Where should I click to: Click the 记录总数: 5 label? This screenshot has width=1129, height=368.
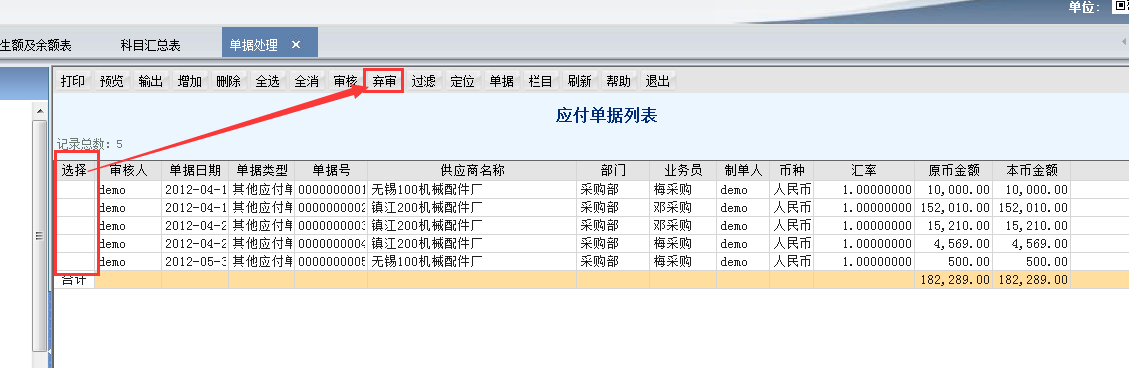point(90,144)
